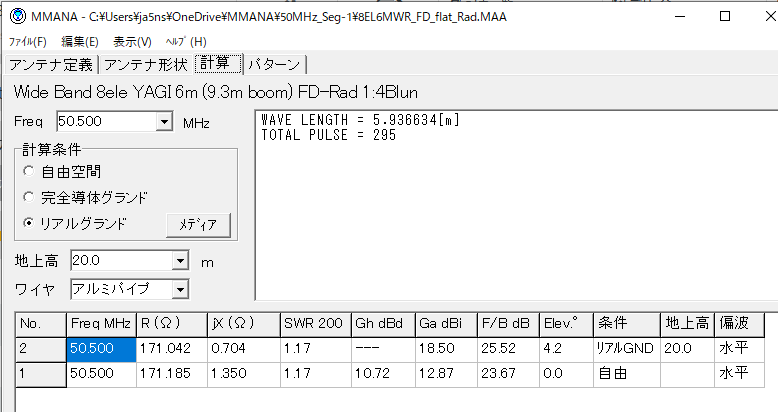778x412 pixels.
Task: Select the 完全導体グランド radio option
Action: pyautogui.click(x=28, y=197)
